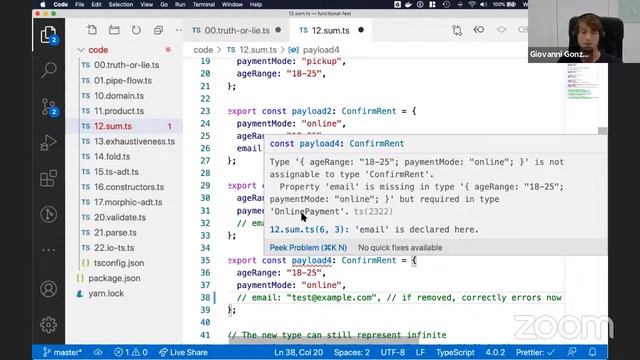Refresh the explorer file tree

[136, 30]
